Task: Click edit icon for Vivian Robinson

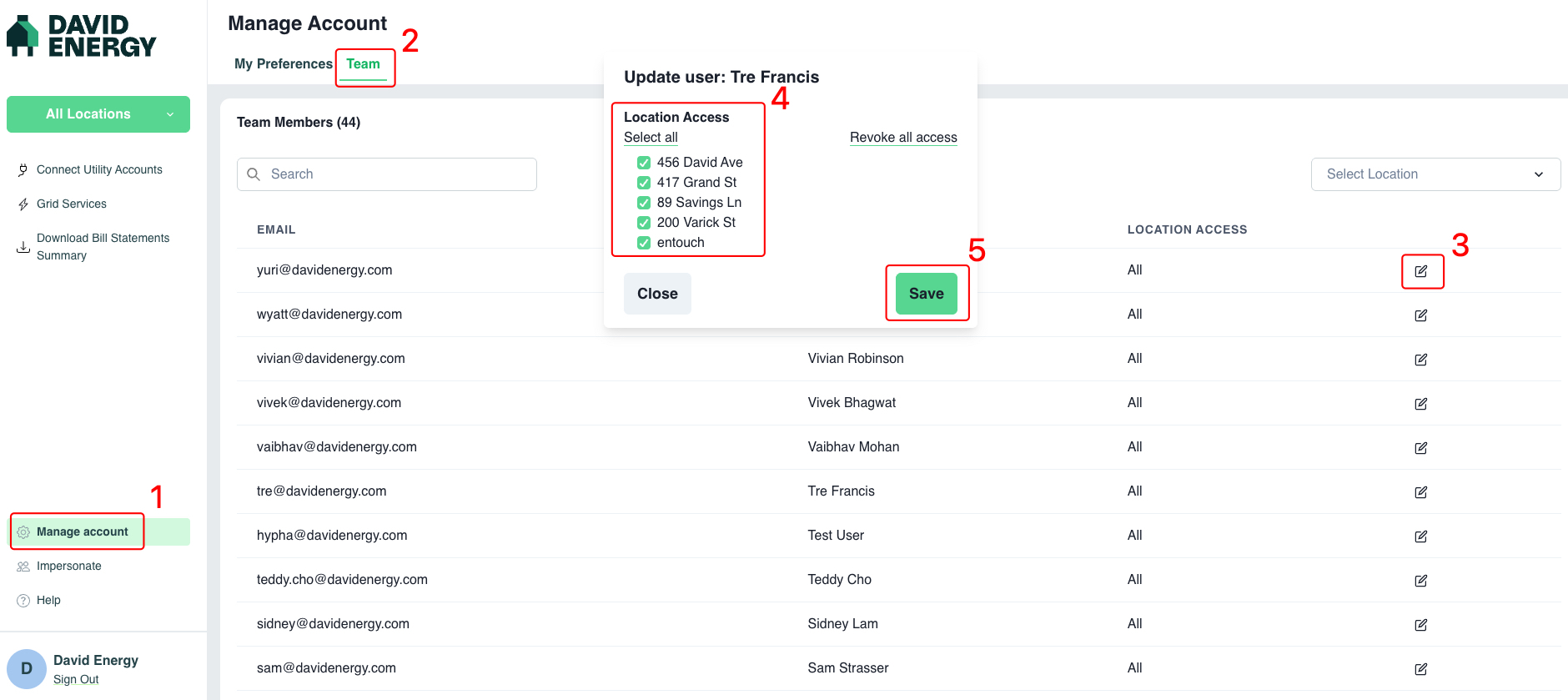Action: [1421, 360]
